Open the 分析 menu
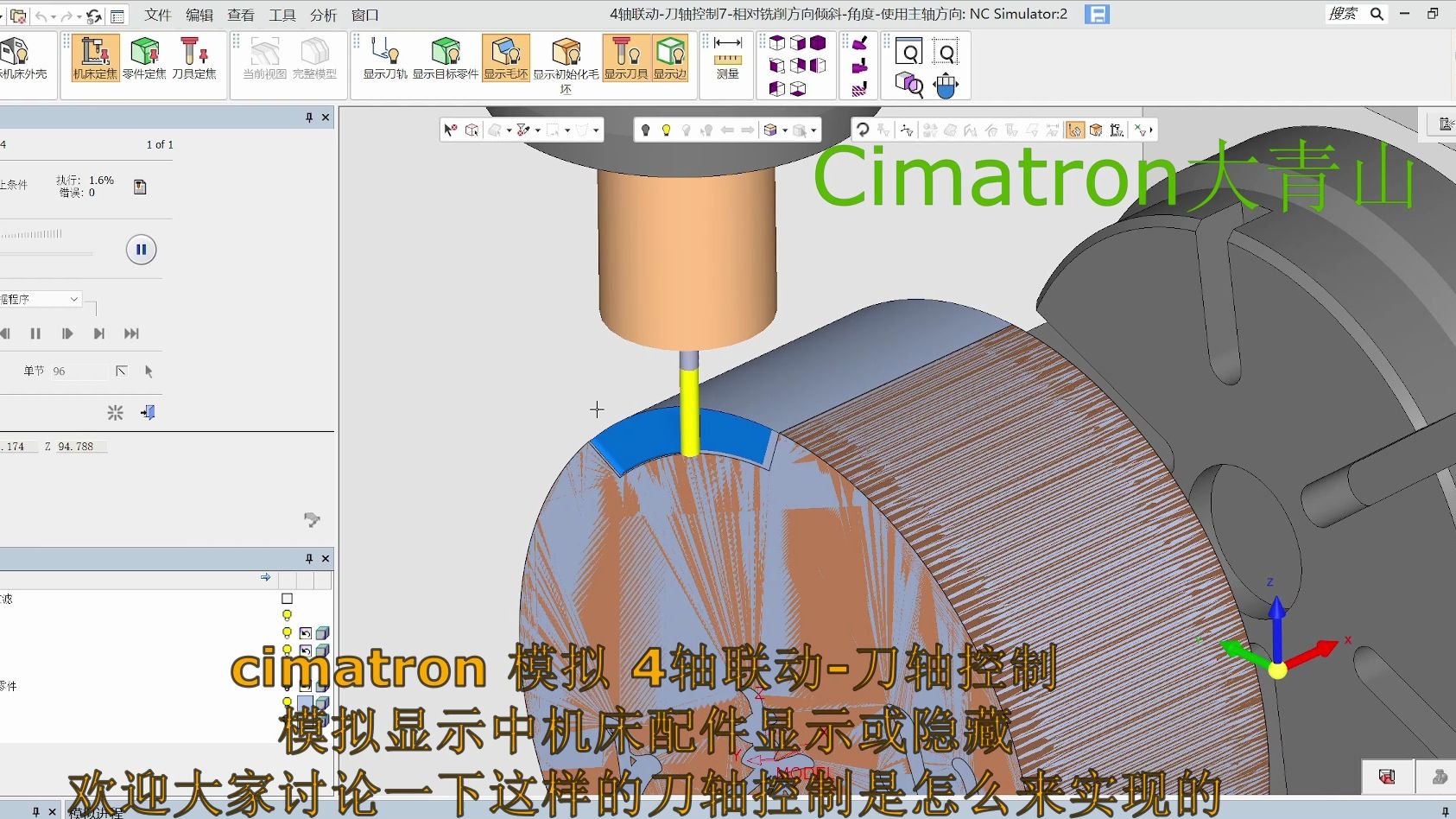 point(322,15)
